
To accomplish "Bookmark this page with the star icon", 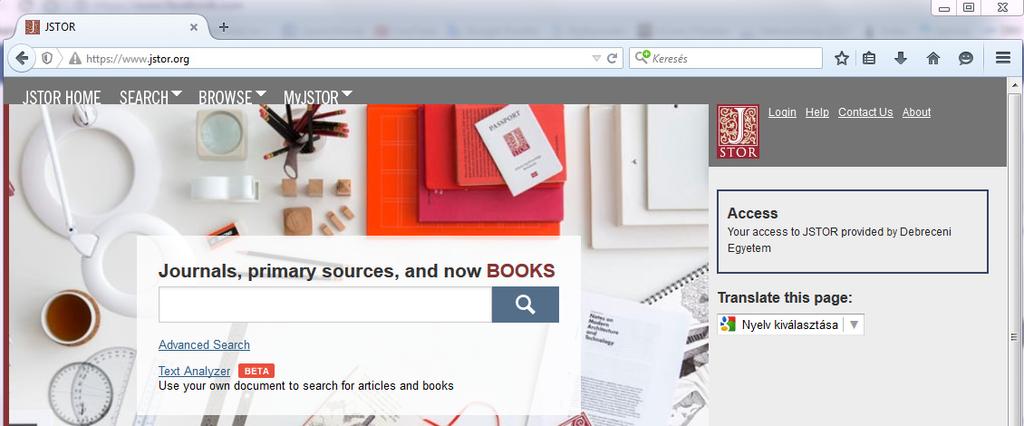I will click(842, 58).
